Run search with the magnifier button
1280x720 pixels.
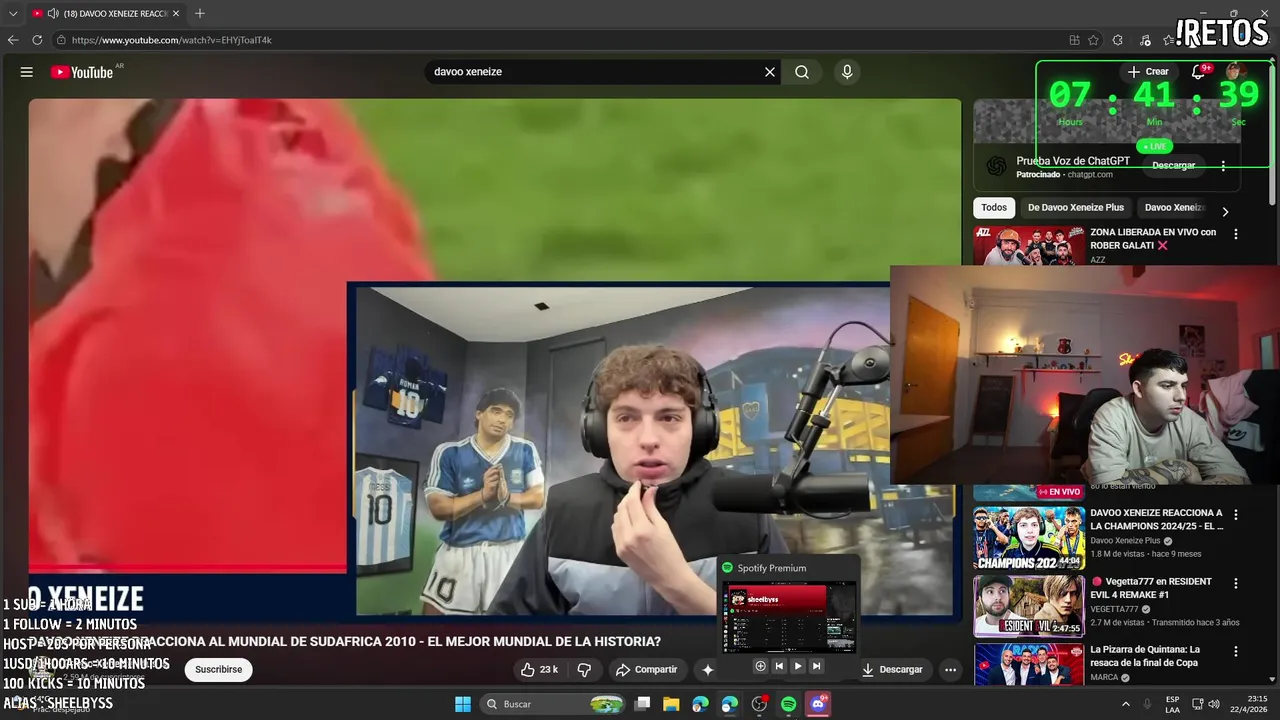pos(802,72)
